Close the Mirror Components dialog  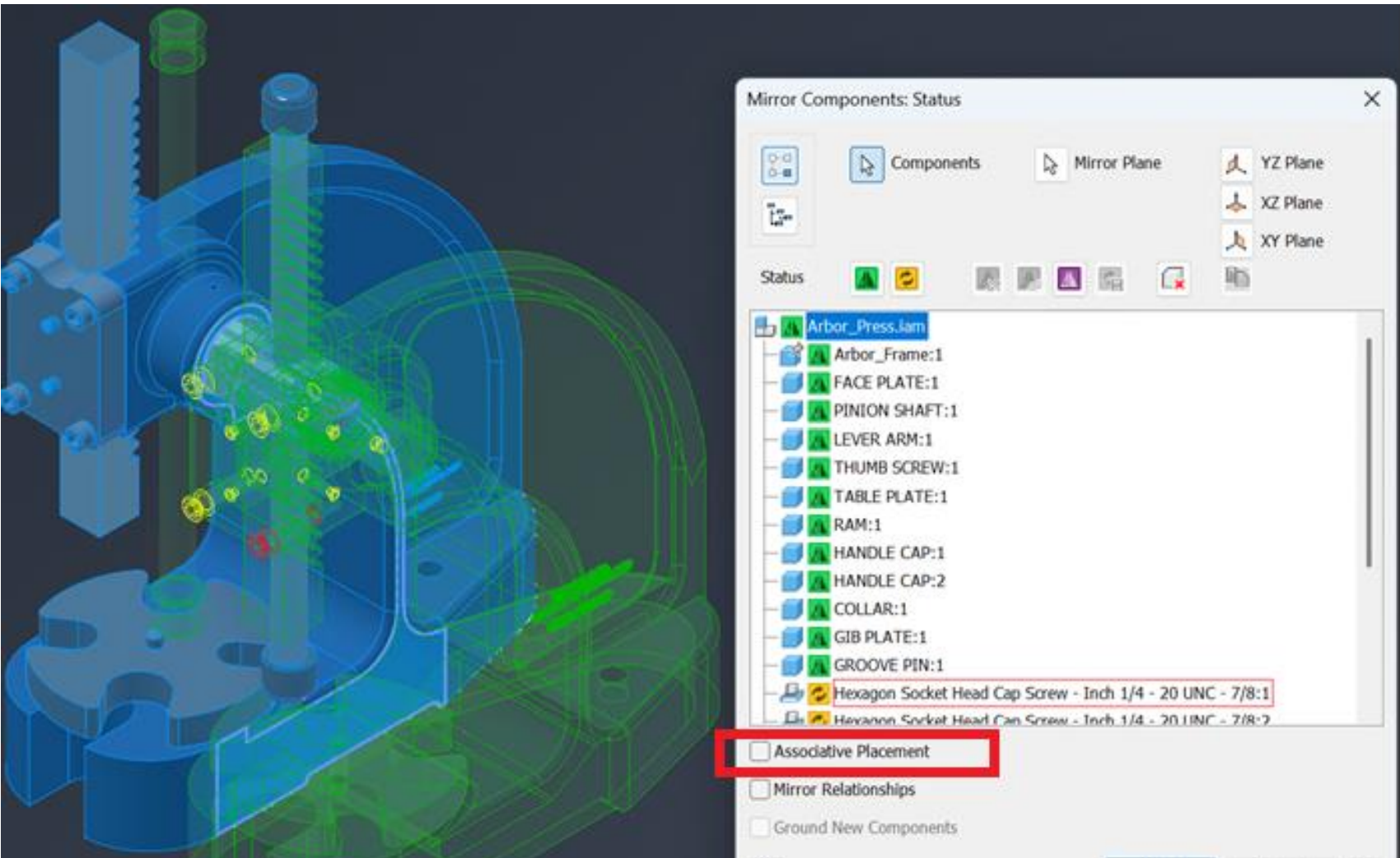[1371, 100]
